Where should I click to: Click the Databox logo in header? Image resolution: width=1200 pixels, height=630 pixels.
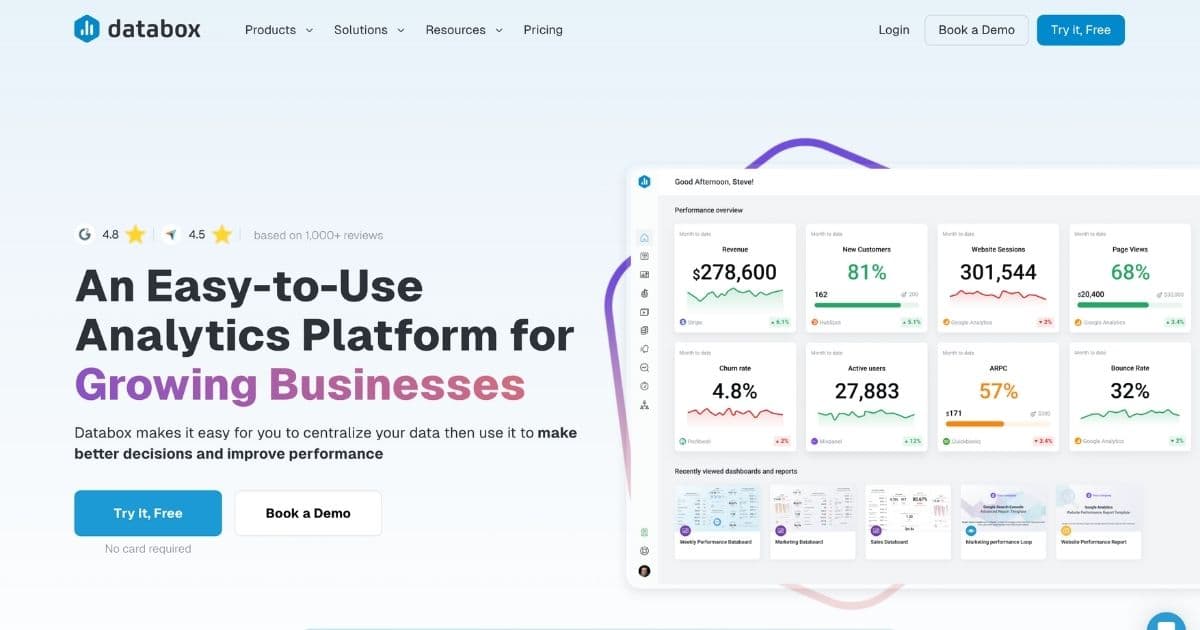click(x=137, y=29)
